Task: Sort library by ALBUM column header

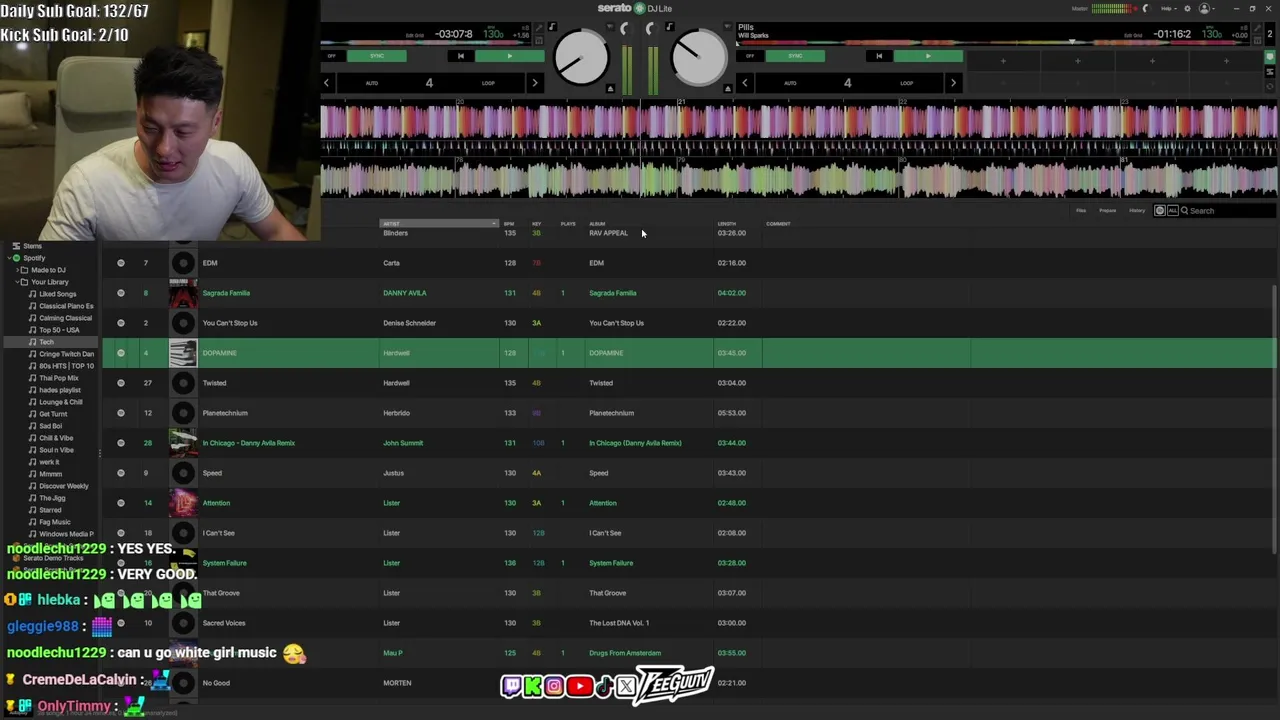Action: pyautogui.click(x=598, y=224)
